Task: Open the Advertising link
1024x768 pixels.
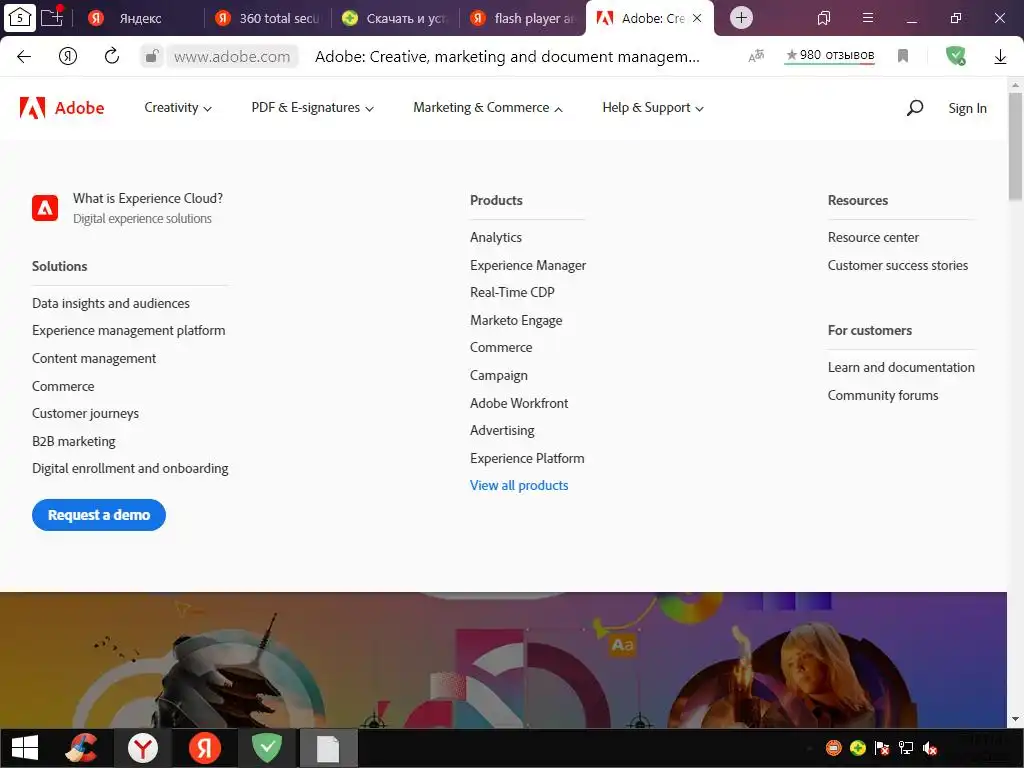Action: point(502,430)
